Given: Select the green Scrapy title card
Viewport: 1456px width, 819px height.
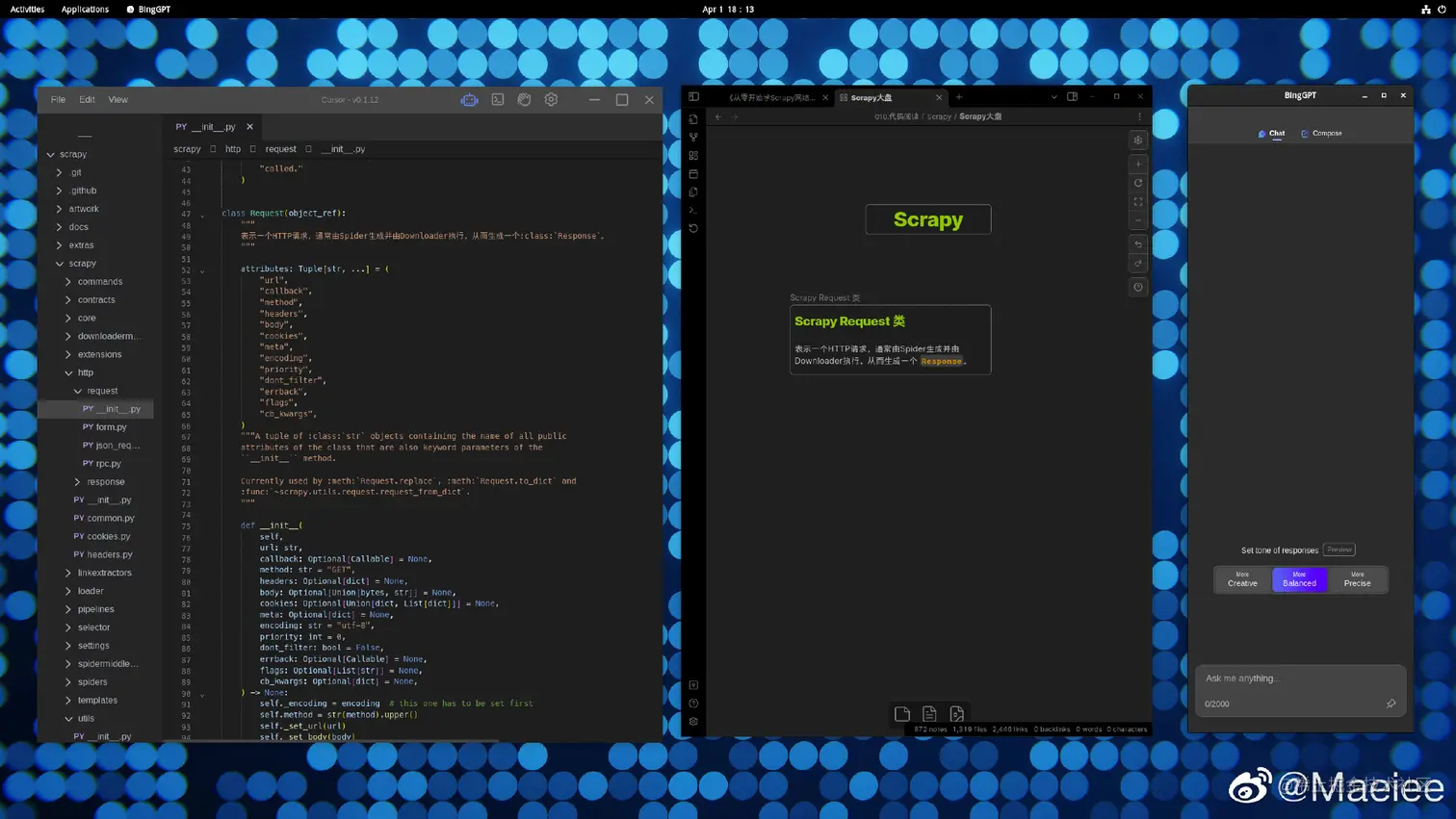Looking at the screenshot, I should pos(928,219).
